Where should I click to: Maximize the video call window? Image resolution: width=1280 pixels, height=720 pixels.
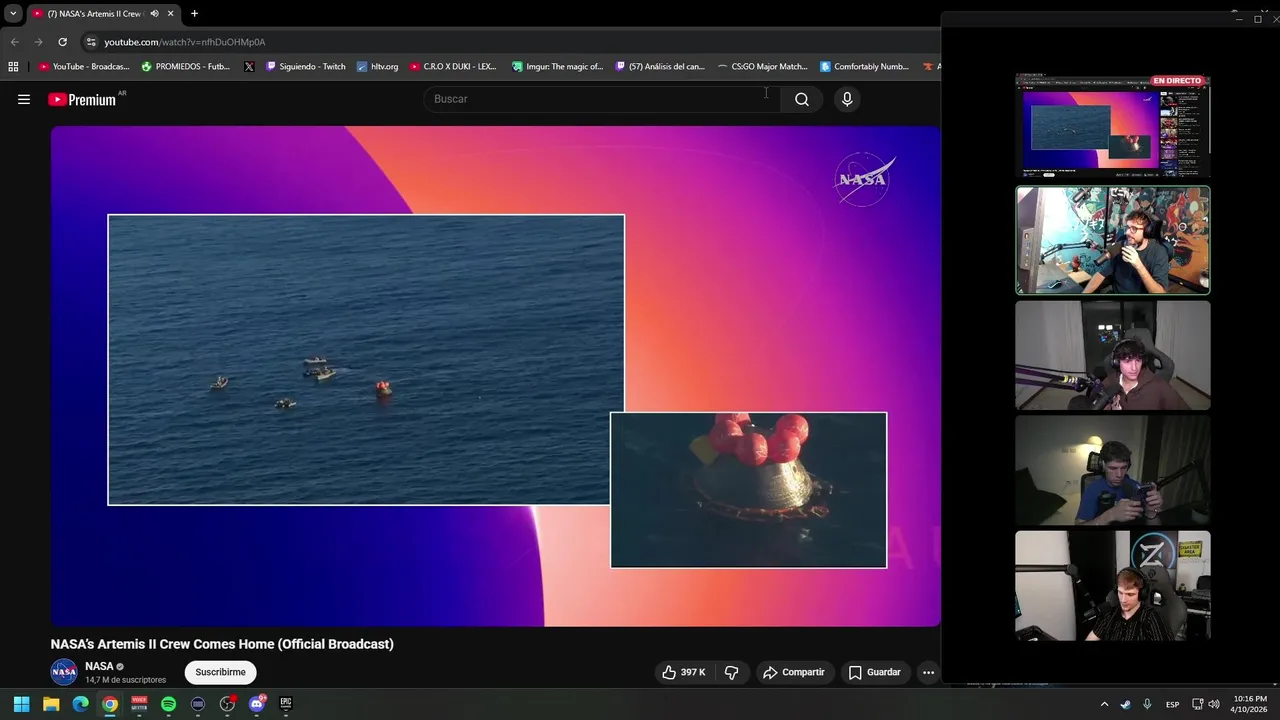(1258, 19)
